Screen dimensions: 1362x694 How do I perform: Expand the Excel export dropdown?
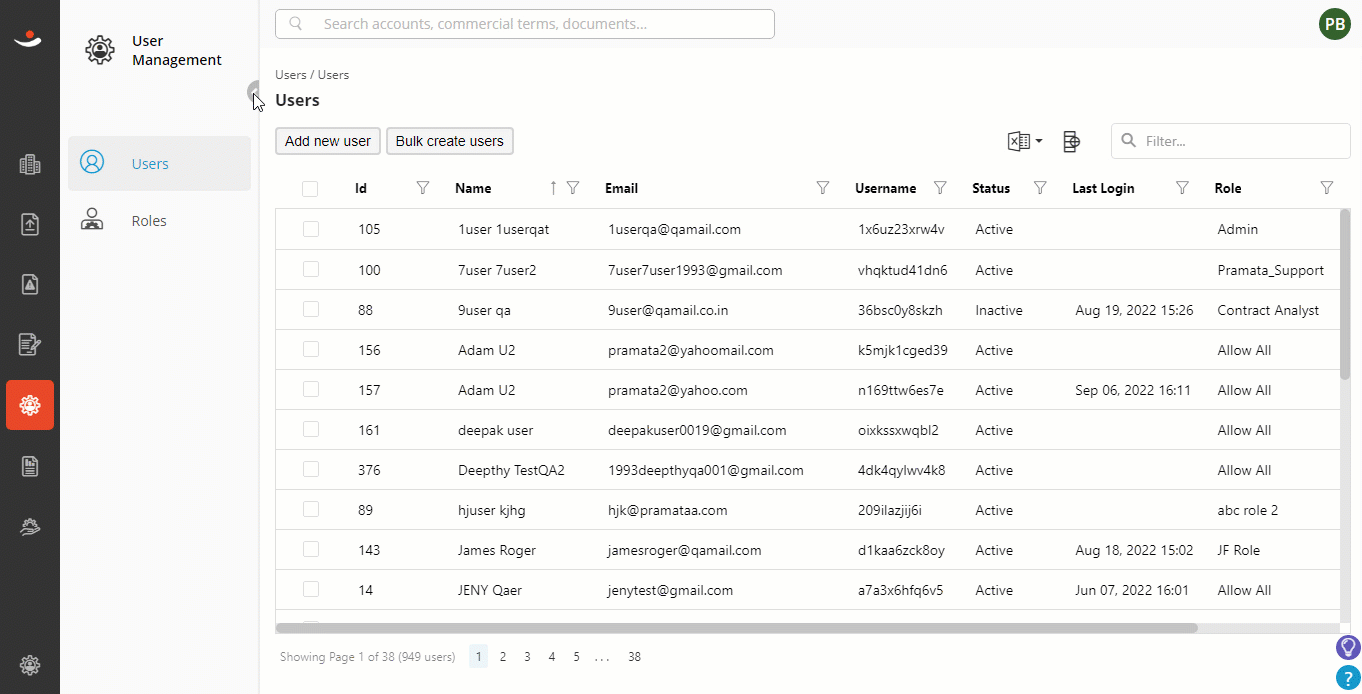click(x=1025, y=141)
